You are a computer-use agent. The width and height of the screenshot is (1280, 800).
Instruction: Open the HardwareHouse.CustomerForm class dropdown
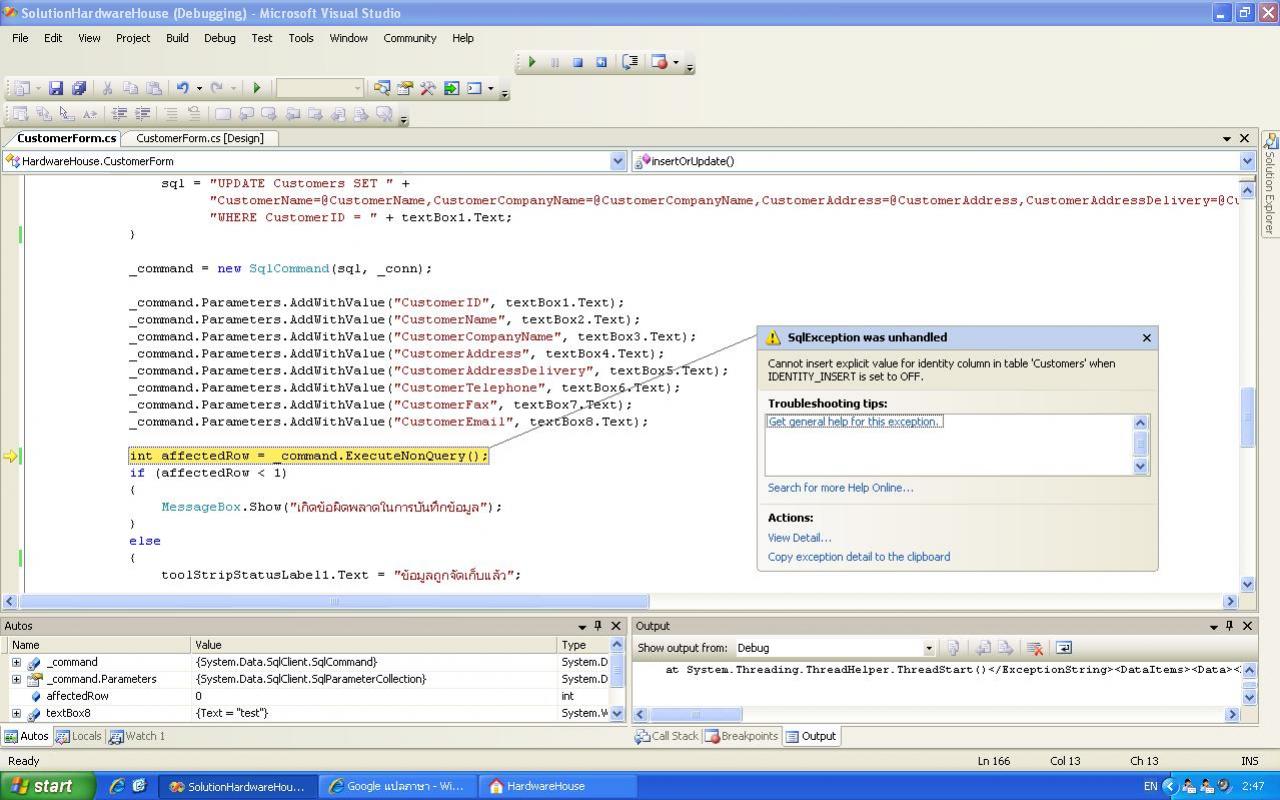coord(618,161)
